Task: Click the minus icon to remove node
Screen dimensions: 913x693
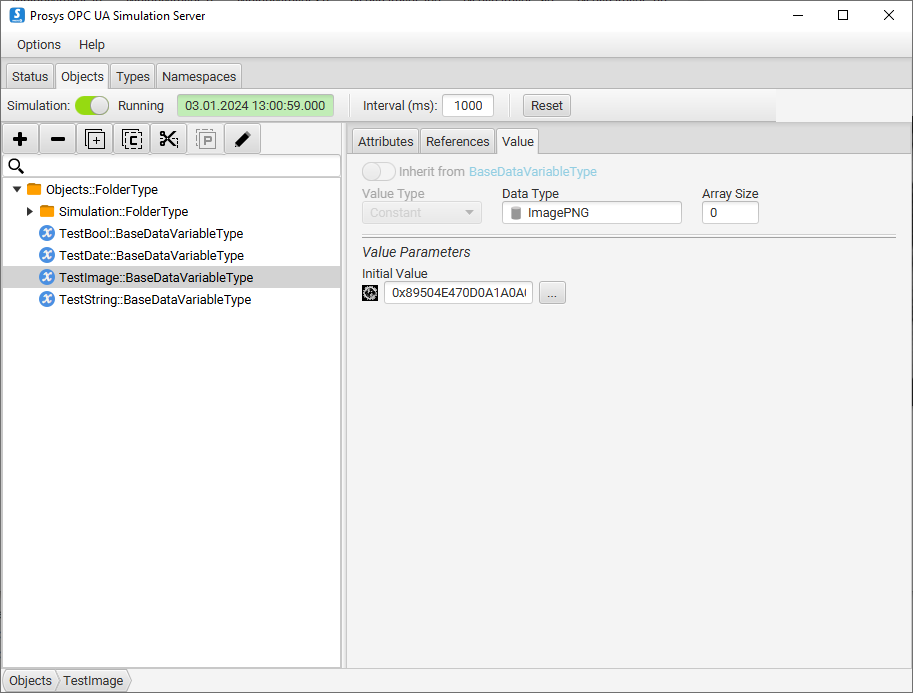Action: click(57, 139)
